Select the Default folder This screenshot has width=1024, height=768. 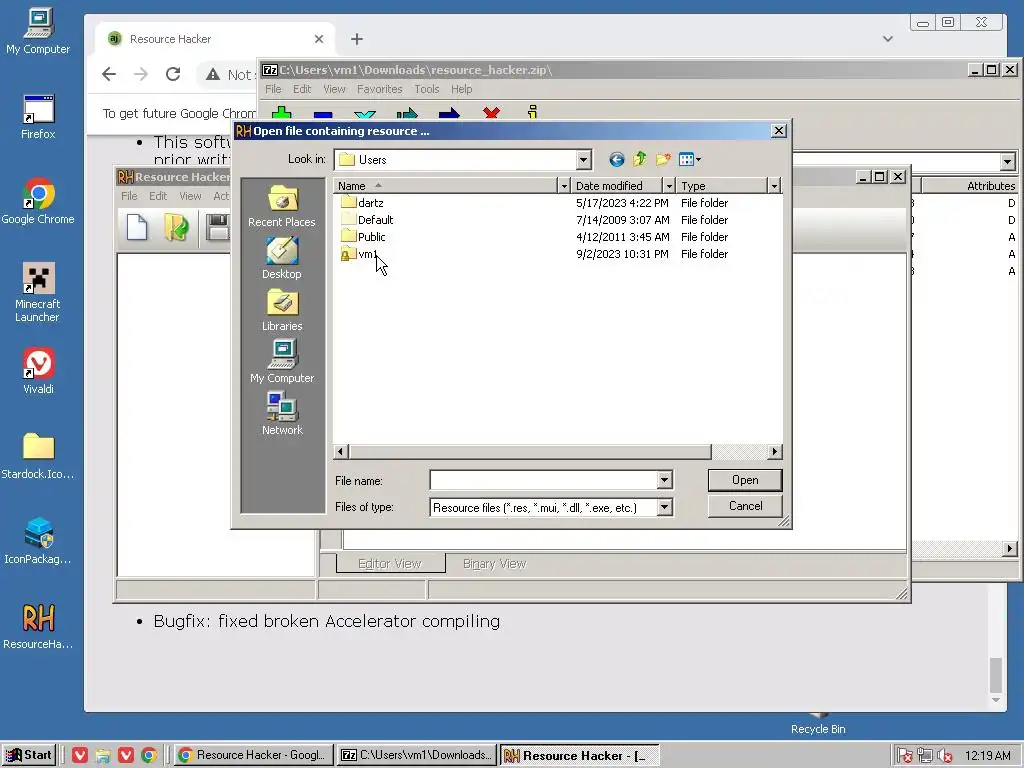click(367, 220)
